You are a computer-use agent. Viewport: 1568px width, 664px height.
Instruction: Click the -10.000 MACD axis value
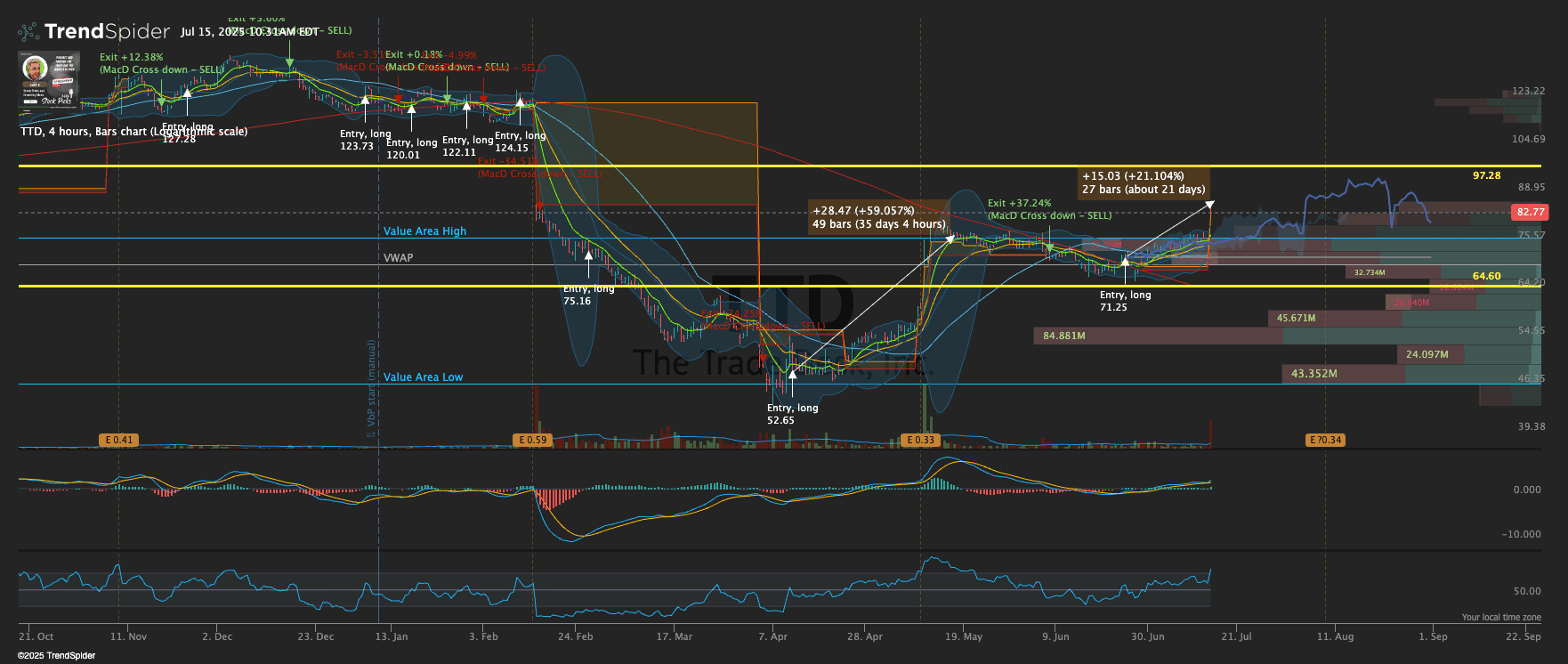tap(1520, 535)
